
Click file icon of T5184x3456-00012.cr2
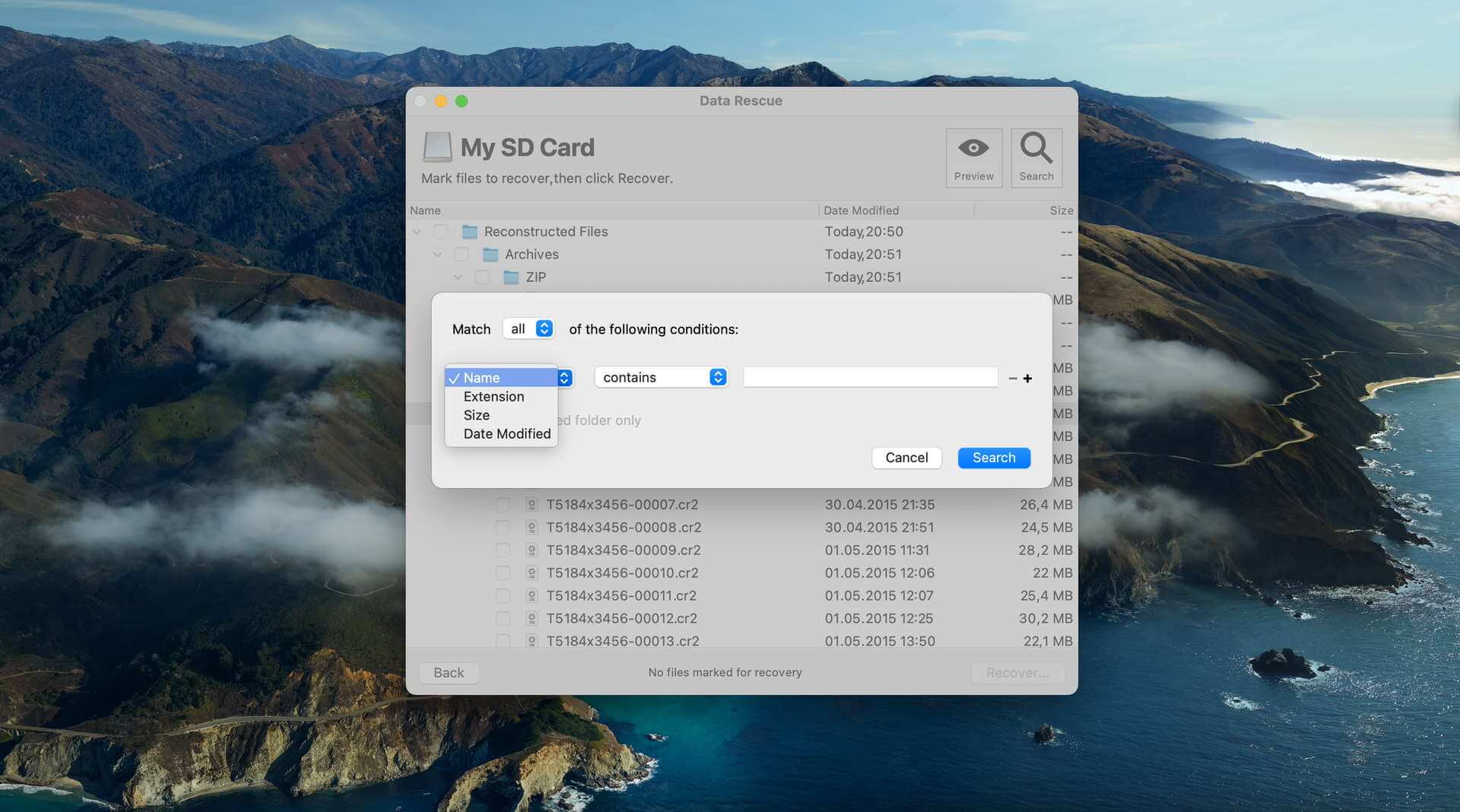[532, 619]
